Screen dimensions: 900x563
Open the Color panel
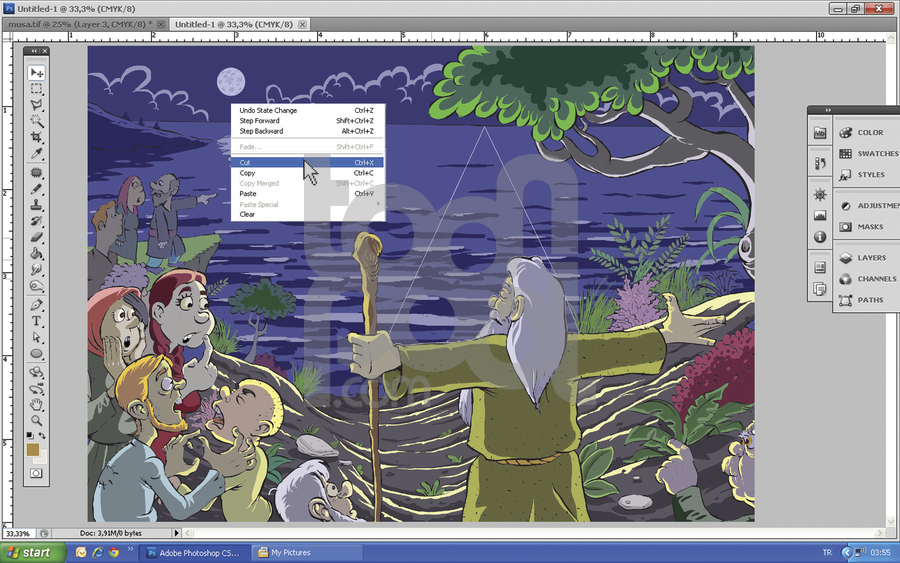867,133
